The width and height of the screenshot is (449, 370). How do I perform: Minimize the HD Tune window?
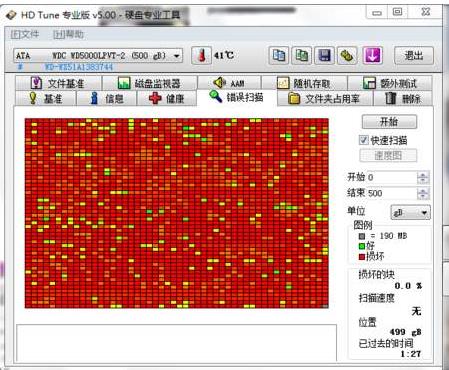(377, 13)
